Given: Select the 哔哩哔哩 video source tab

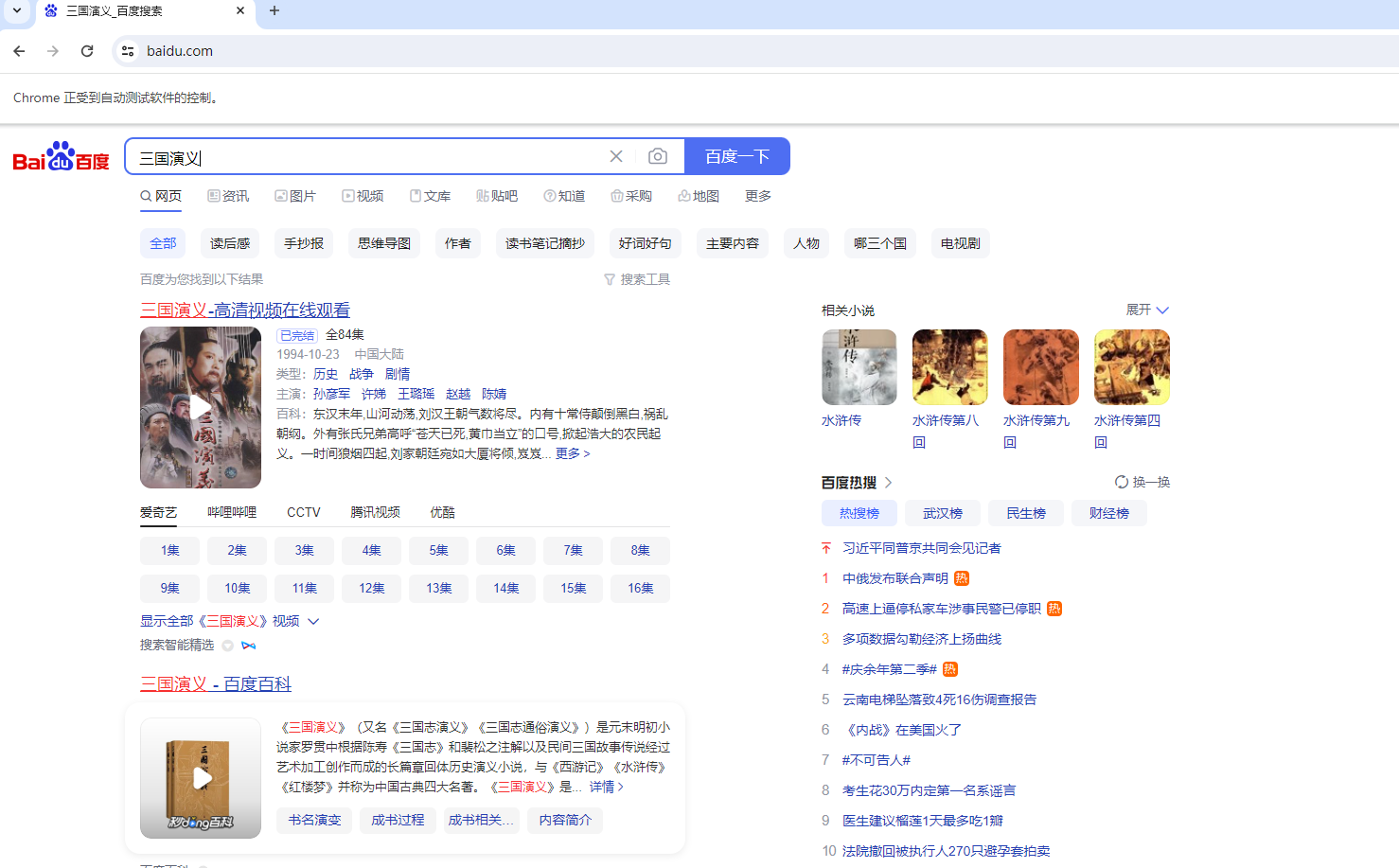Looking at the screenshot, I should 232,512.
